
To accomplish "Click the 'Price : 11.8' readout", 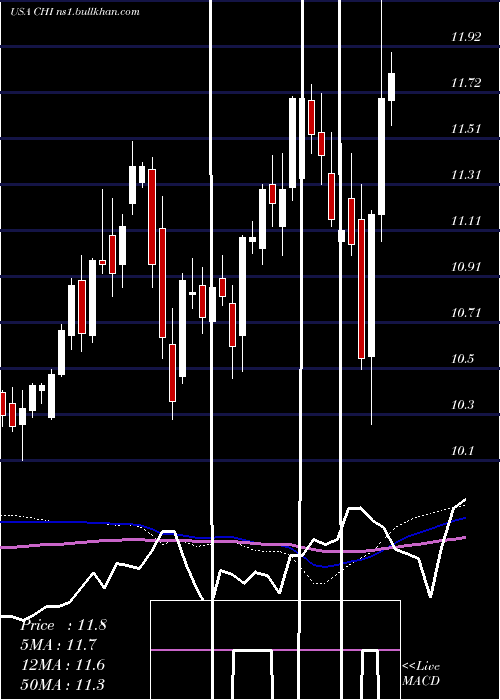I will pos(63,625).
